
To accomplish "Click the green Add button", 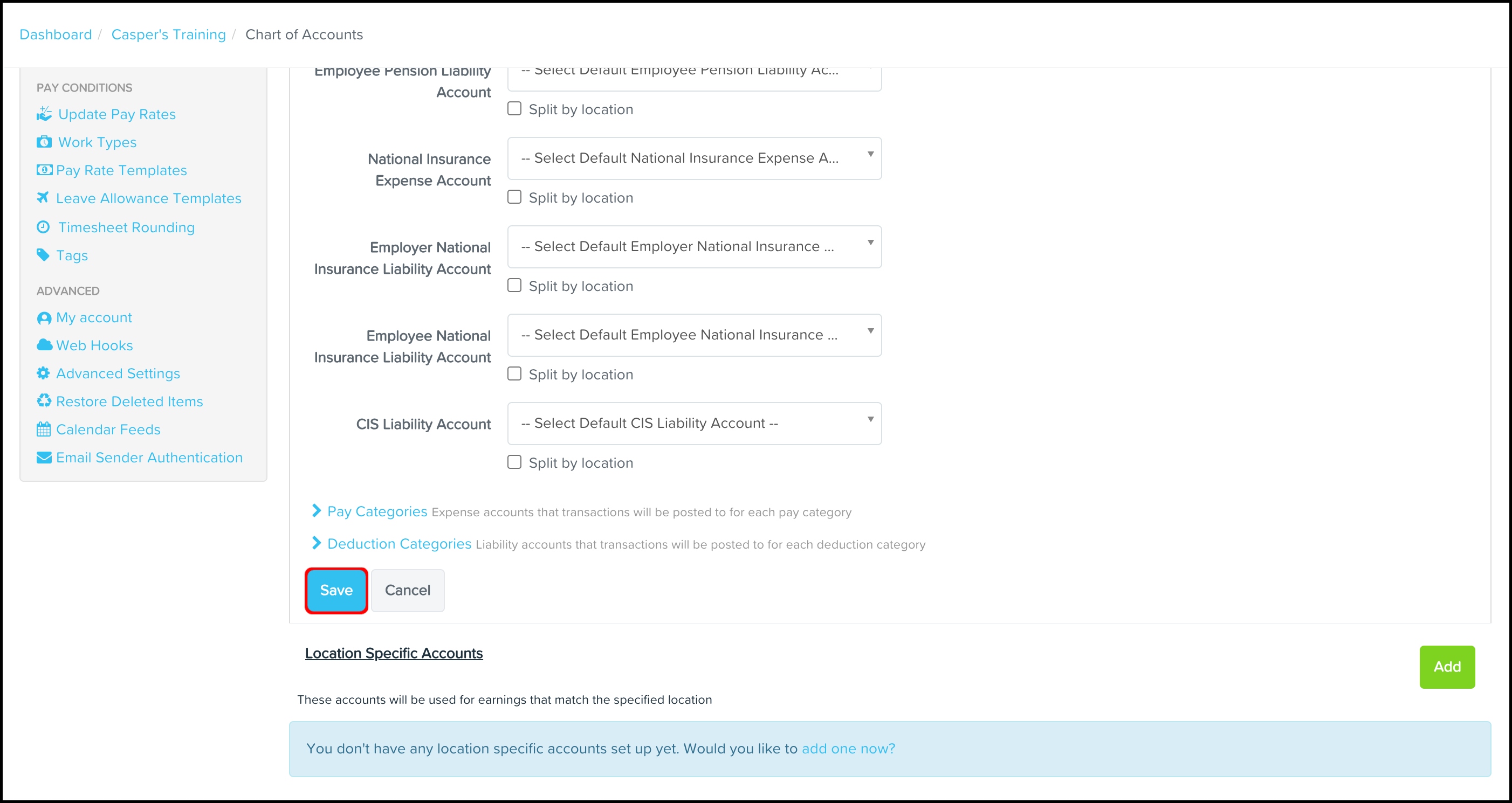I will click(x=1446, y=666).
